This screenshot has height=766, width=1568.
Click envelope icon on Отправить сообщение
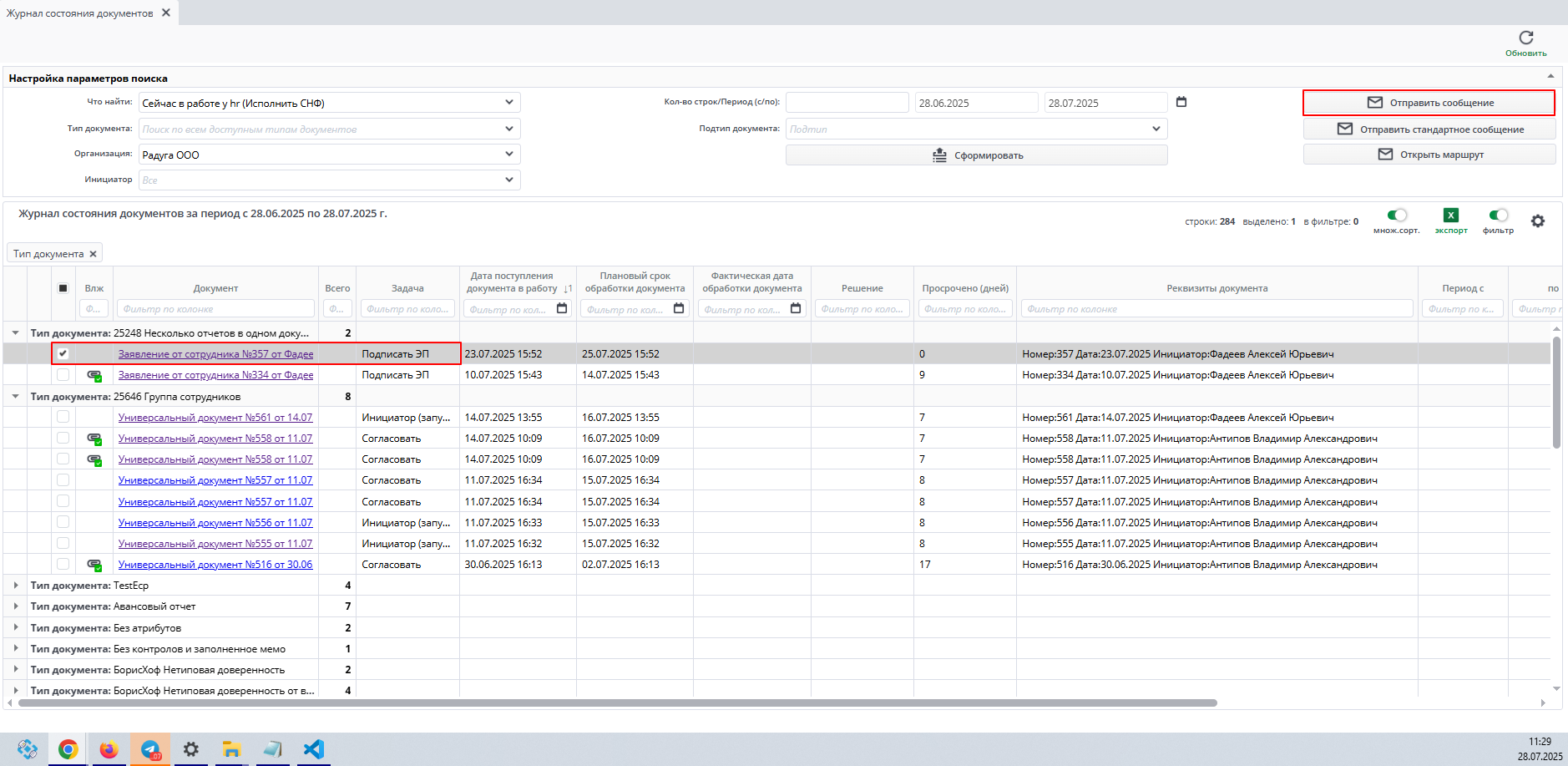(1375, 103)
